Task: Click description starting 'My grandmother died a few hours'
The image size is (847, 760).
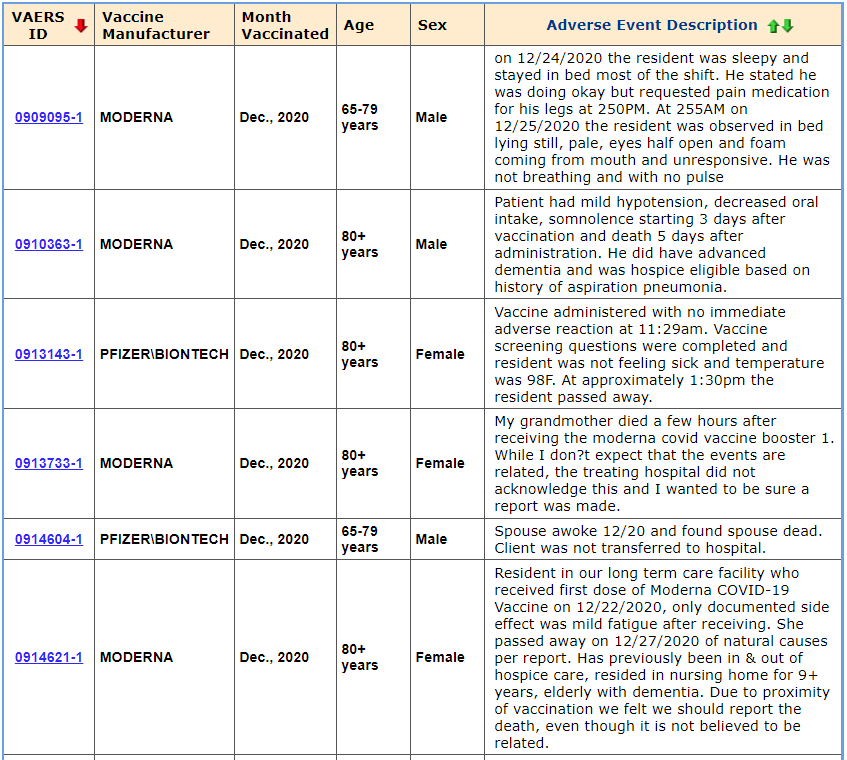Action: pos(664,463)
